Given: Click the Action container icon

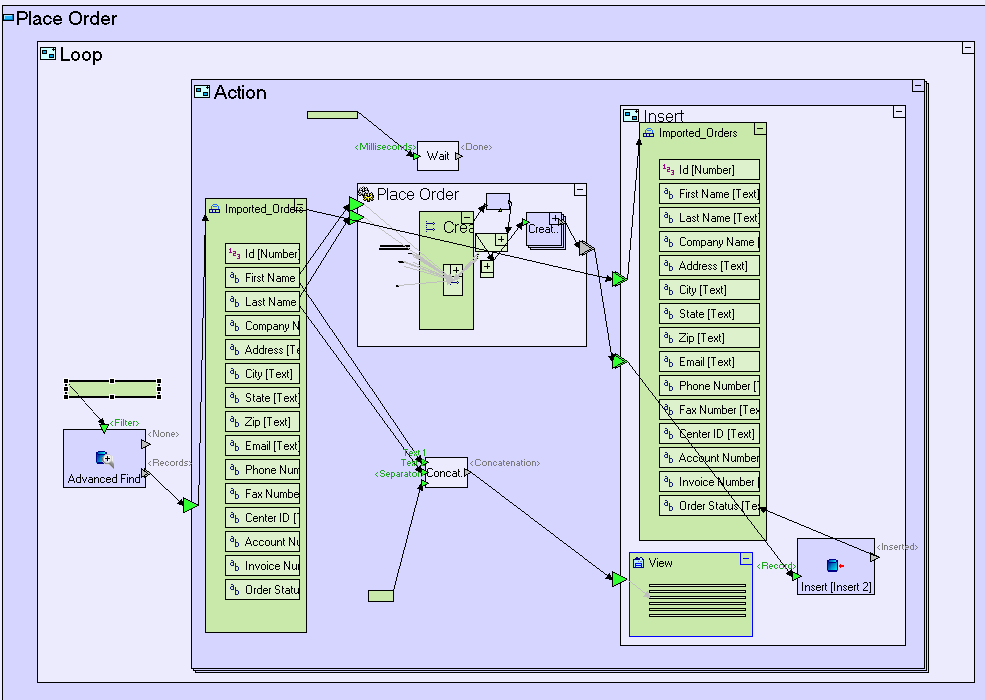Looking at the screenshot, I should (202, 92).
